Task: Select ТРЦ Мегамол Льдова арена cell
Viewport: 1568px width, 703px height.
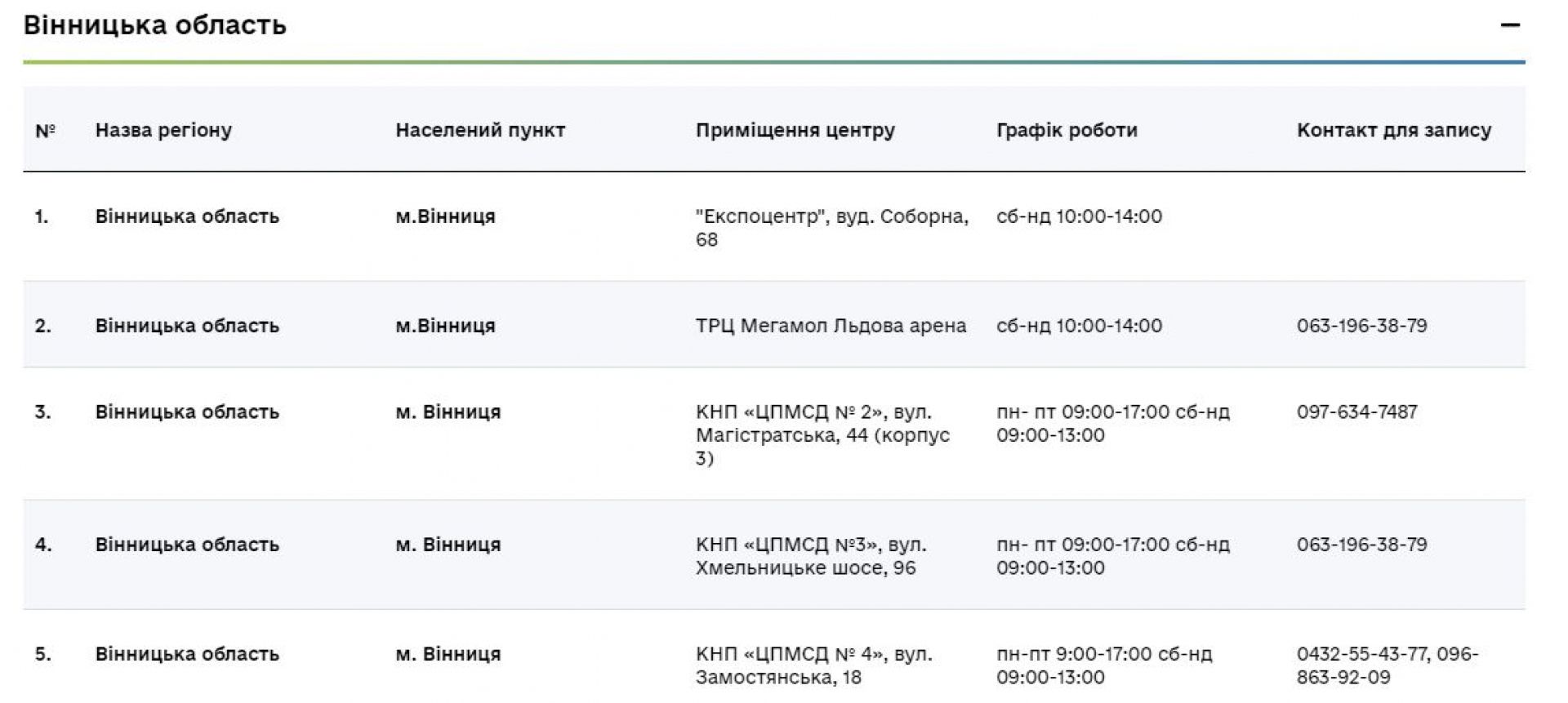Action: click(831, 326)
